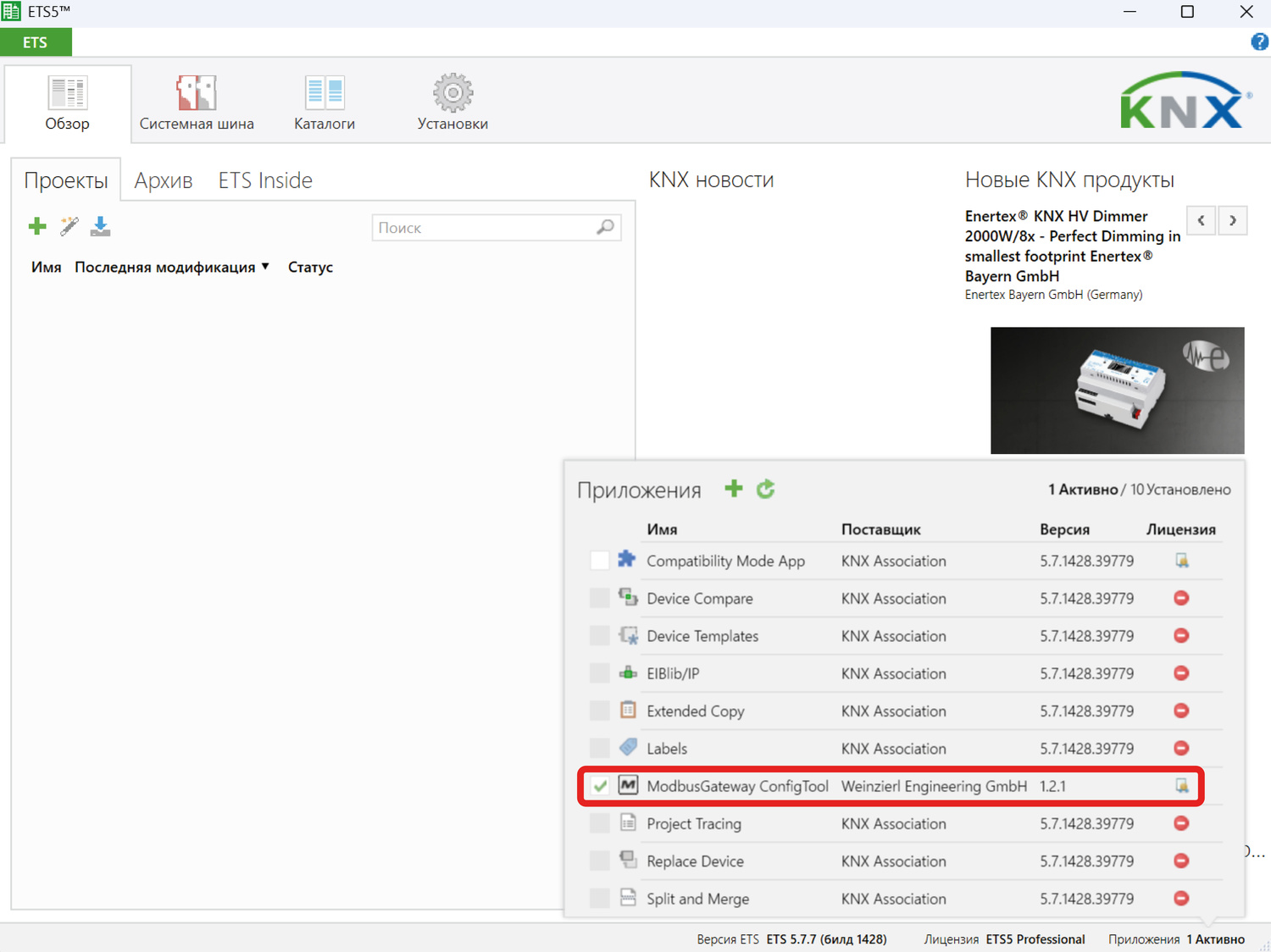Show next new KNX product arrow
Viewport: 1271px width, 952px height.
[x=1233, y=220]
